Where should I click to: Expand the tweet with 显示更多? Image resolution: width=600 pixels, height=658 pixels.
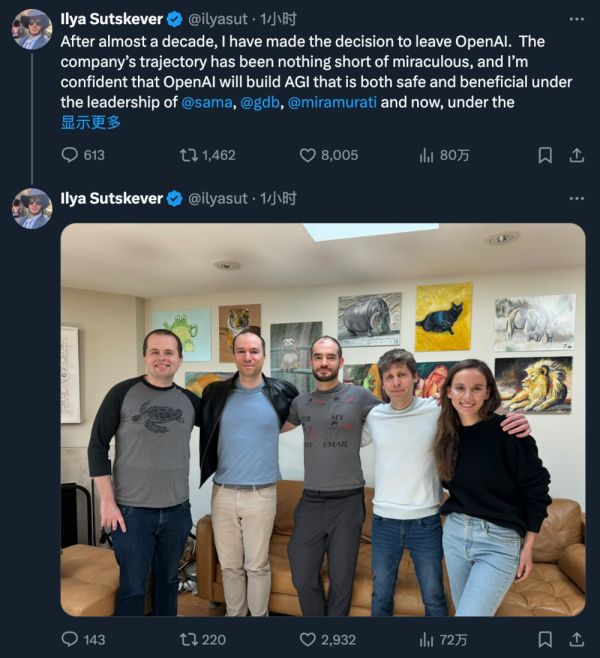pos(91,123)
